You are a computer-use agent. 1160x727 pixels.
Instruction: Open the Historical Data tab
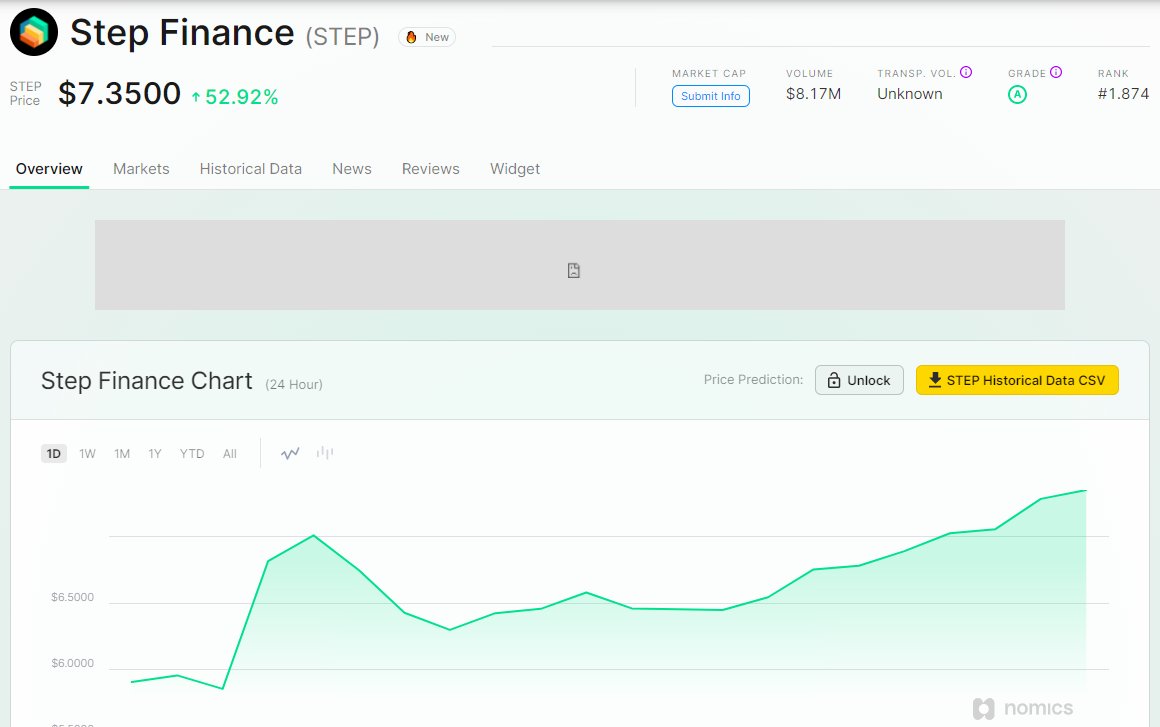point(251,169)
